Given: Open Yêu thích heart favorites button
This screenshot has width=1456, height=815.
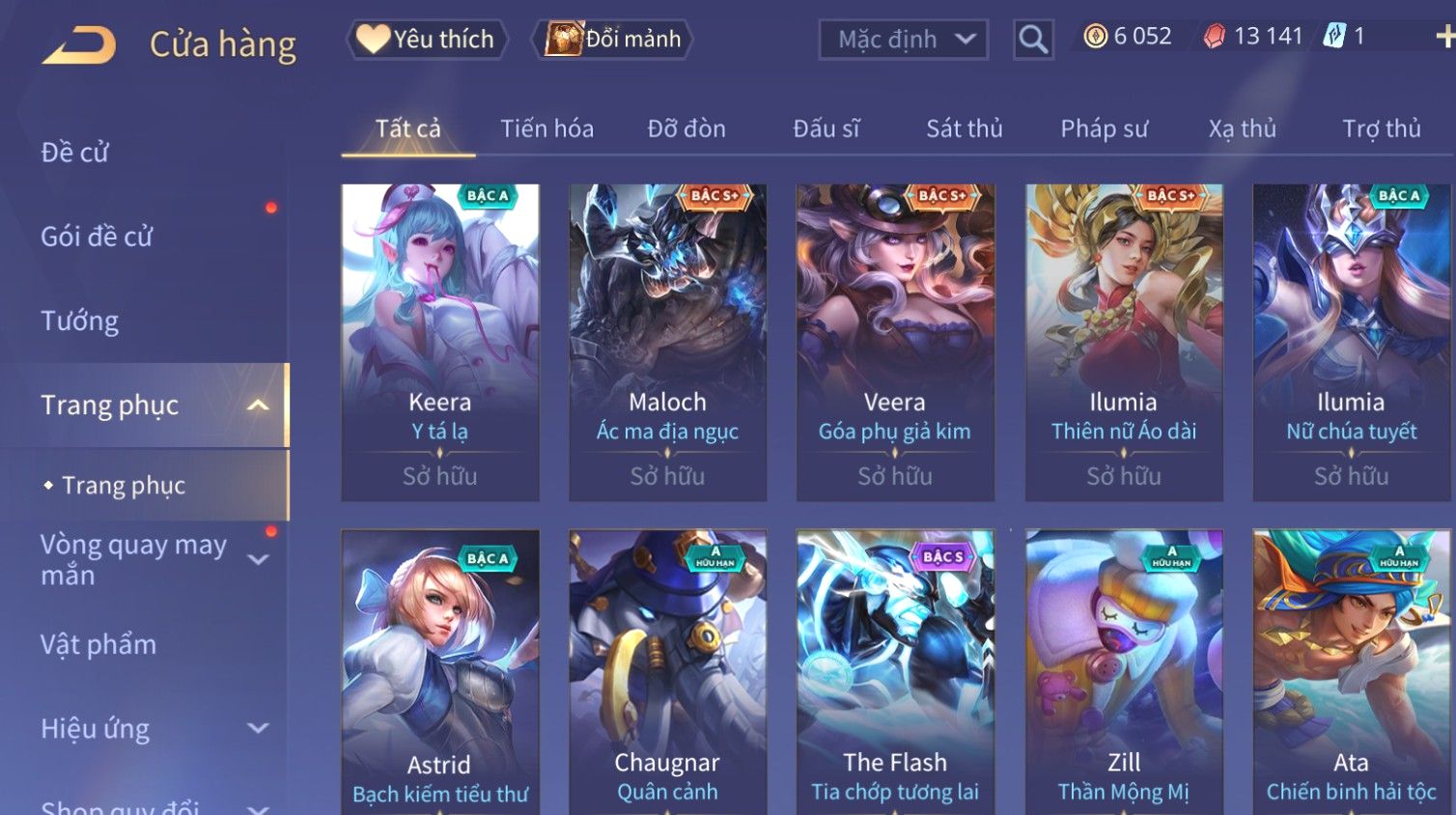Looking at the screenshot, I should (426, 40).
